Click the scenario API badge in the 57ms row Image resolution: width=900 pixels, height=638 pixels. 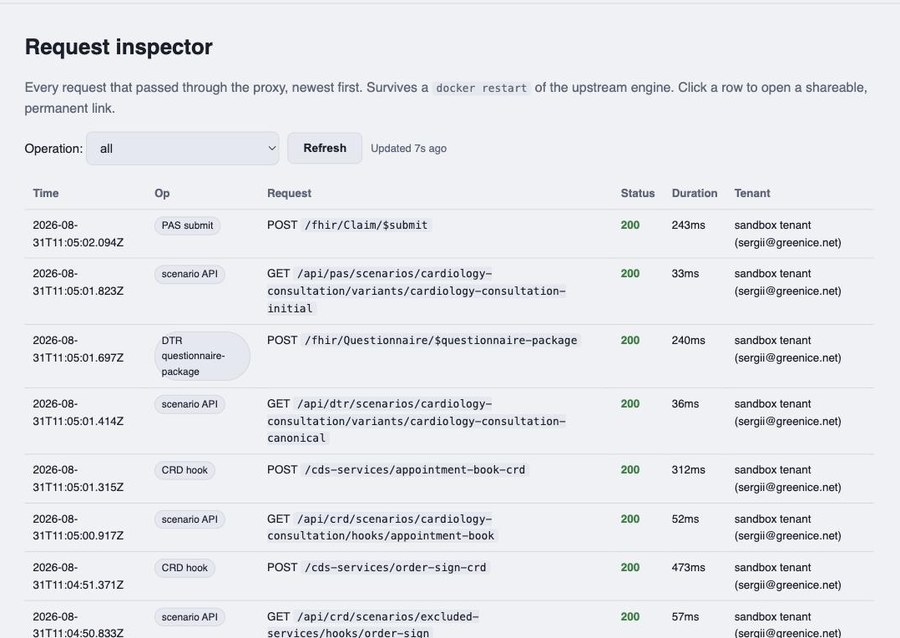point(189,617)
